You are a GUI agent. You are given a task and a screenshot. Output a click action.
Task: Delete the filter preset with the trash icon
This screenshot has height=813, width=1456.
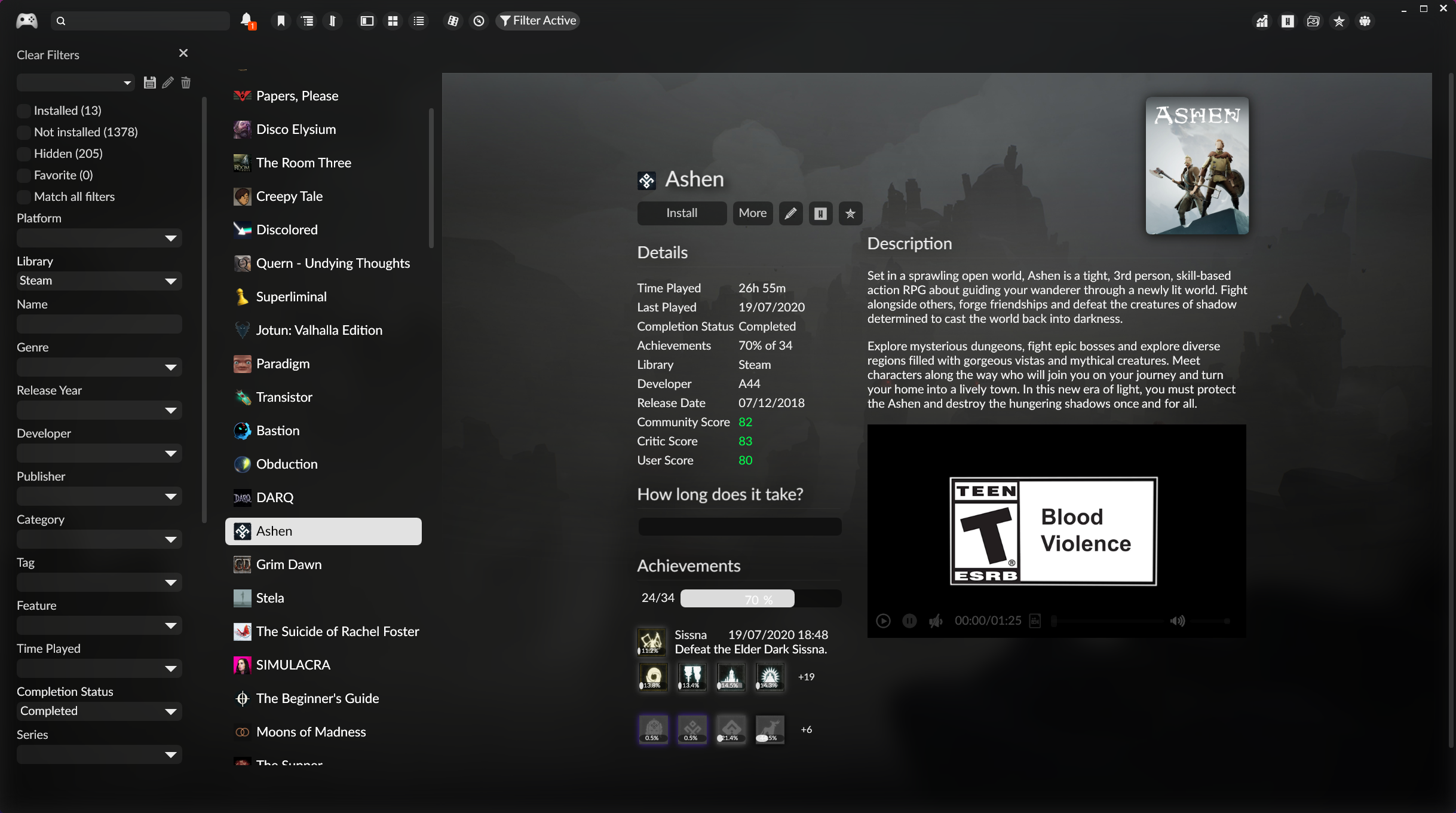[186, 82]
